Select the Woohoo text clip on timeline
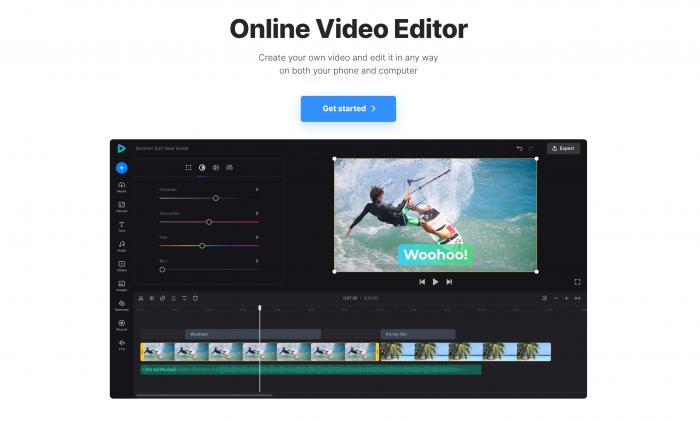Viewport: 700px width, 421px height. pyautogui.click(x=253, y=334)
